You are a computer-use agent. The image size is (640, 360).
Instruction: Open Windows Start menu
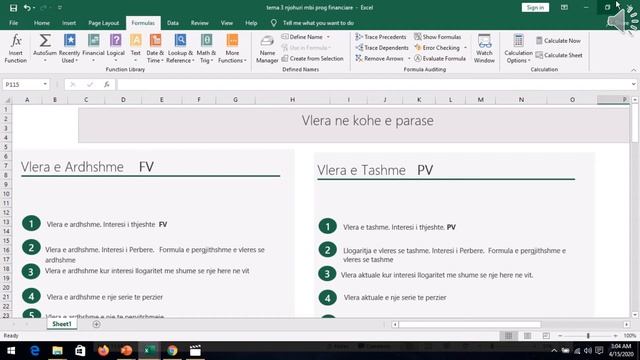coord(11,351)
